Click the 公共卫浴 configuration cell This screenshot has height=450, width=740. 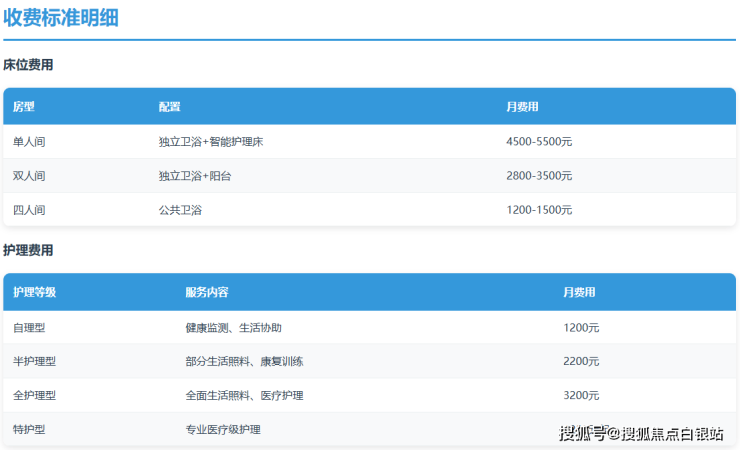180,210
